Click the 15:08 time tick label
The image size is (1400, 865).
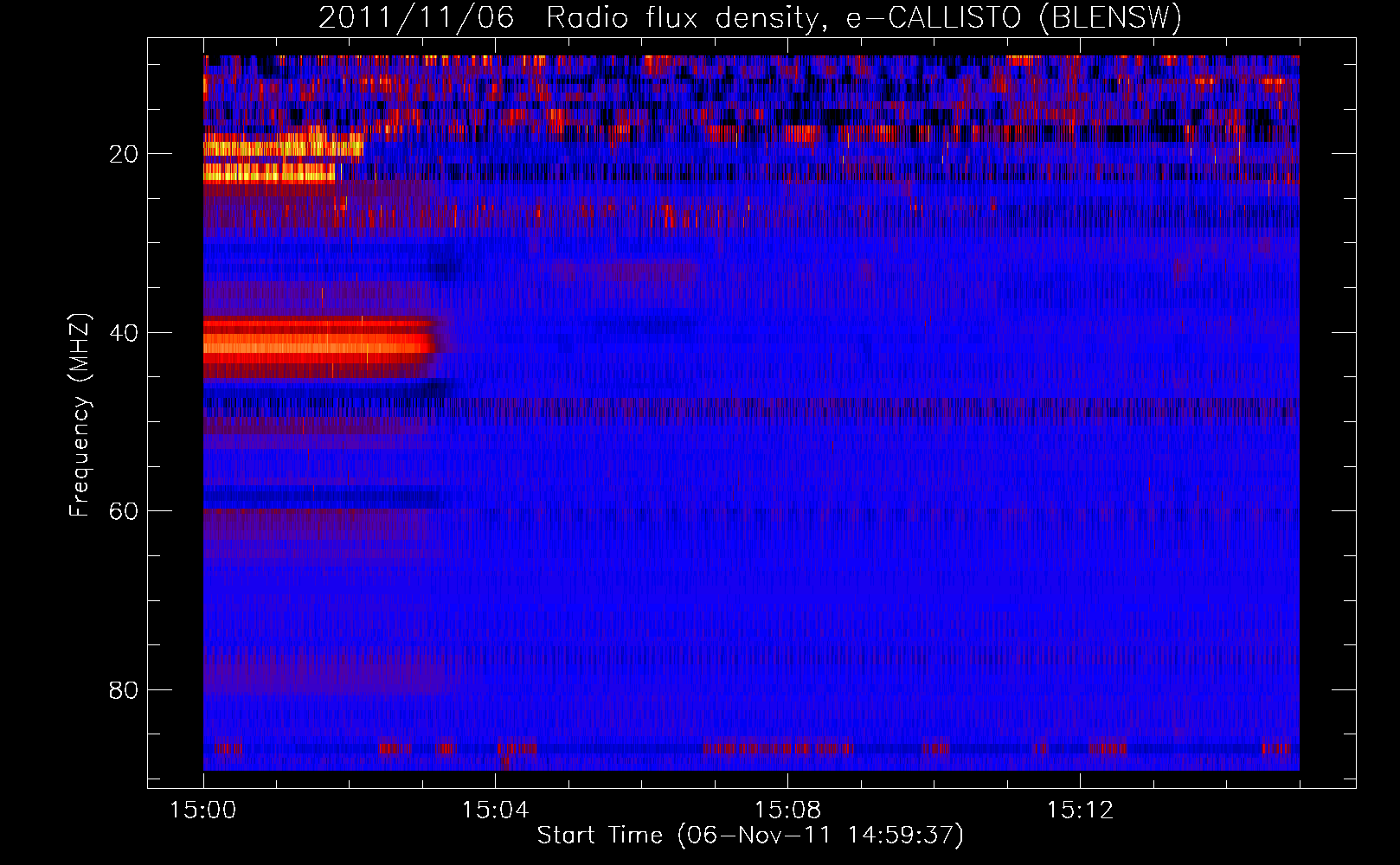click(x=787, y=811)
